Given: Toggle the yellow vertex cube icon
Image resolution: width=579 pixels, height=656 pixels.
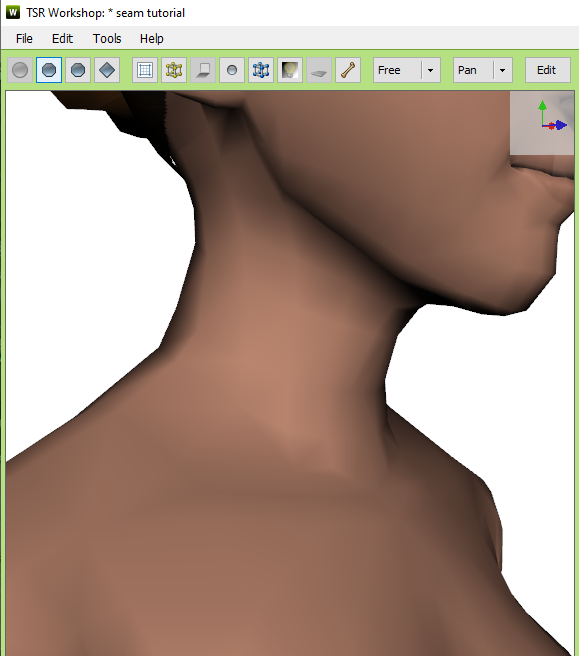Looking at the screenshot, I should coord(174,70).
